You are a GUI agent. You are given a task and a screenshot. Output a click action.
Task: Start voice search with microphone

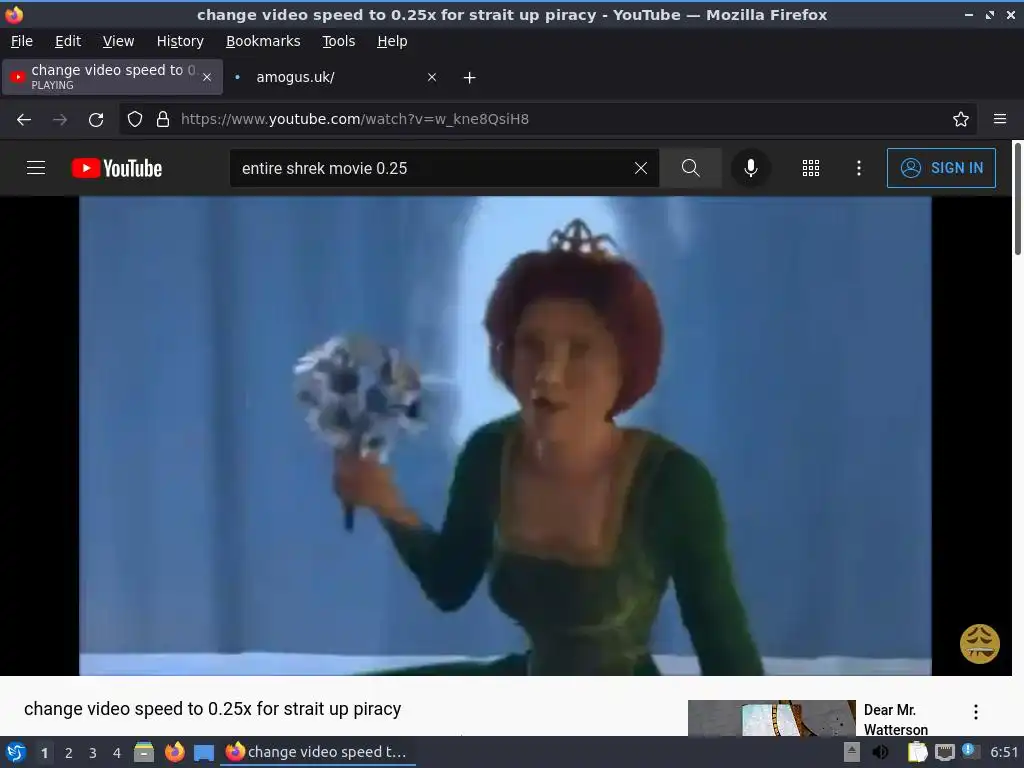751,168
